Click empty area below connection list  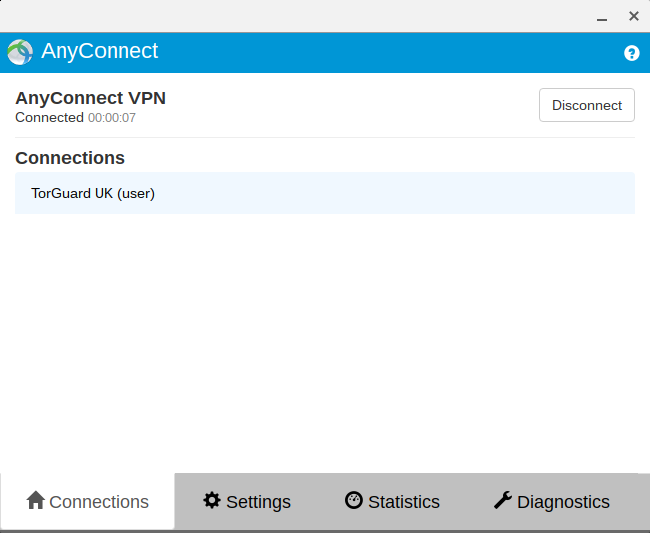[x=325, y=340]
